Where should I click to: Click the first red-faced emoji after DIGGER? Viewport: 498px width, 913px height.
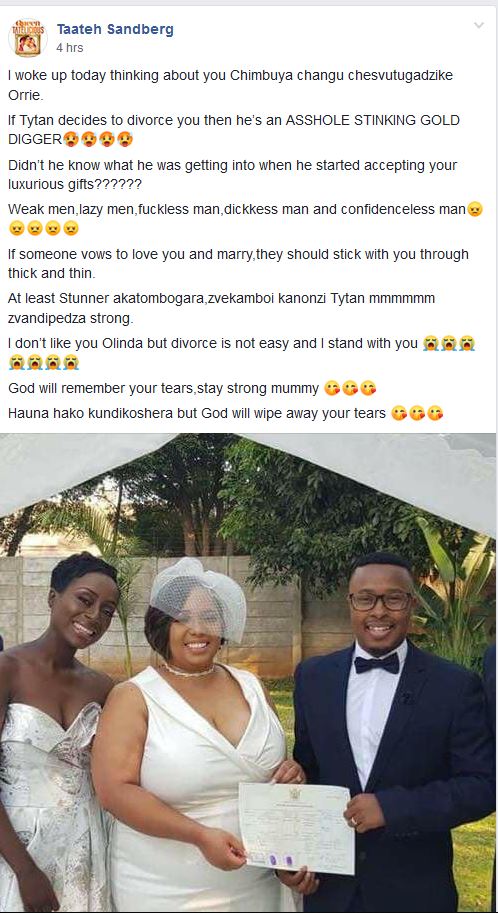pos(71,140)
